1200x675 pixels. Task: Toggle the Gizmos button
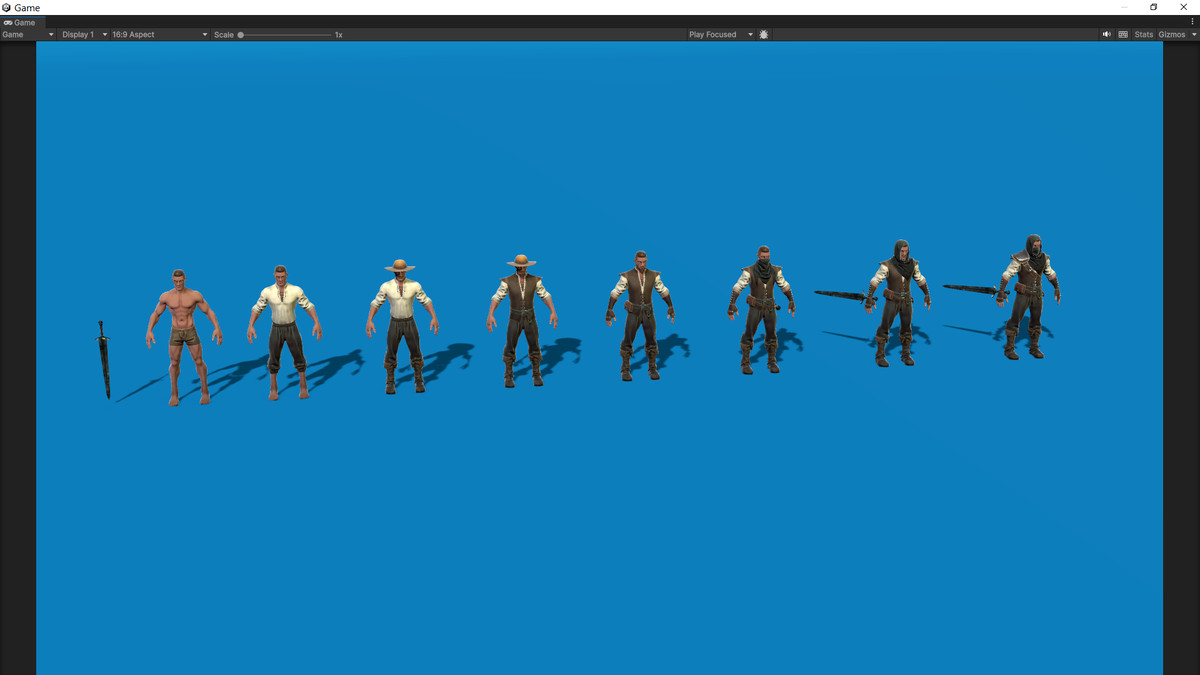click(x=1171, y=34)
